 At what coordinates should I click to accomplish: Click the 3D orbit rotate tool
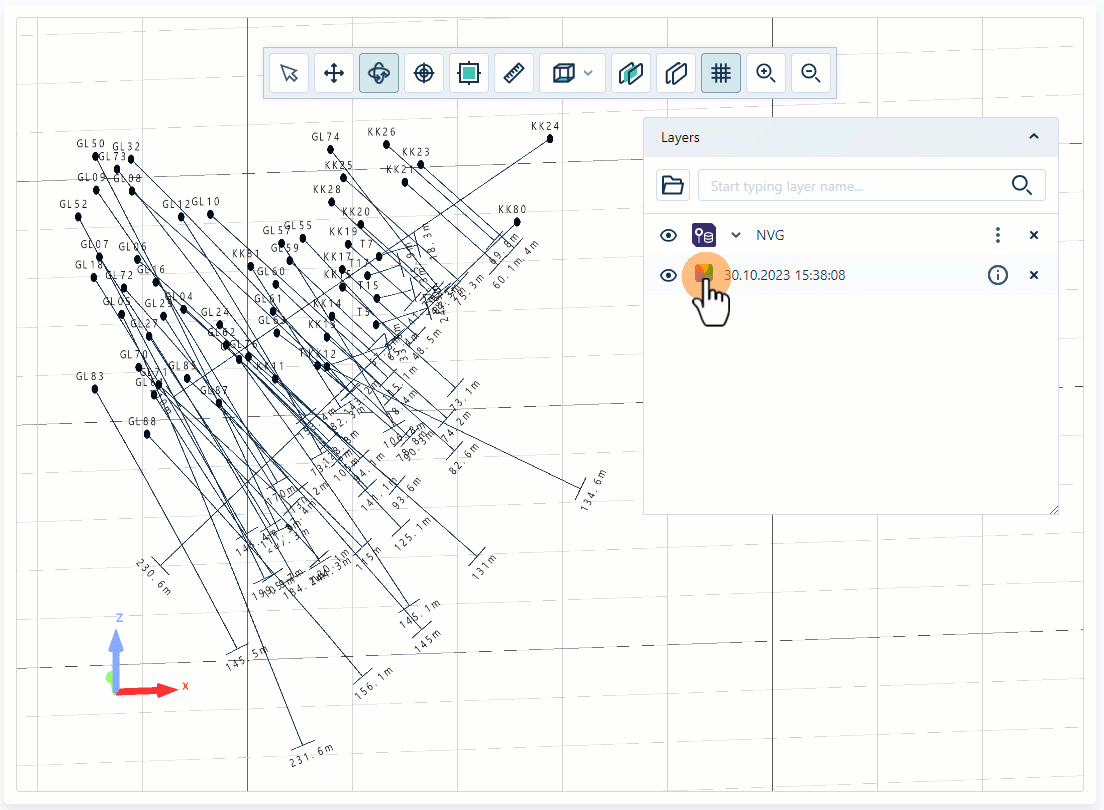click(379, 73)
